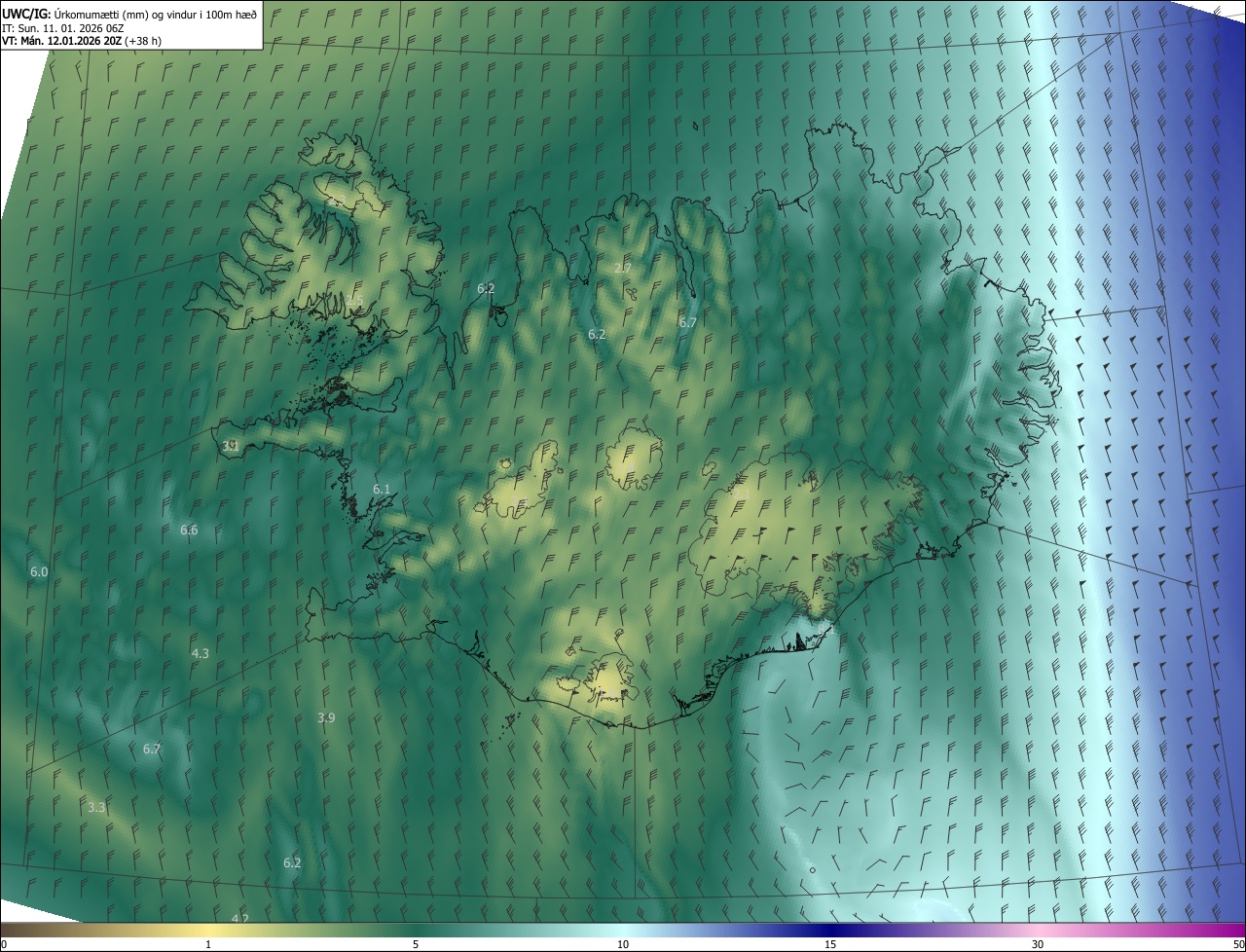Click the 6.1 value label on the map
The width and height of the screenshot is (1246, 952).
click(382, 490)
